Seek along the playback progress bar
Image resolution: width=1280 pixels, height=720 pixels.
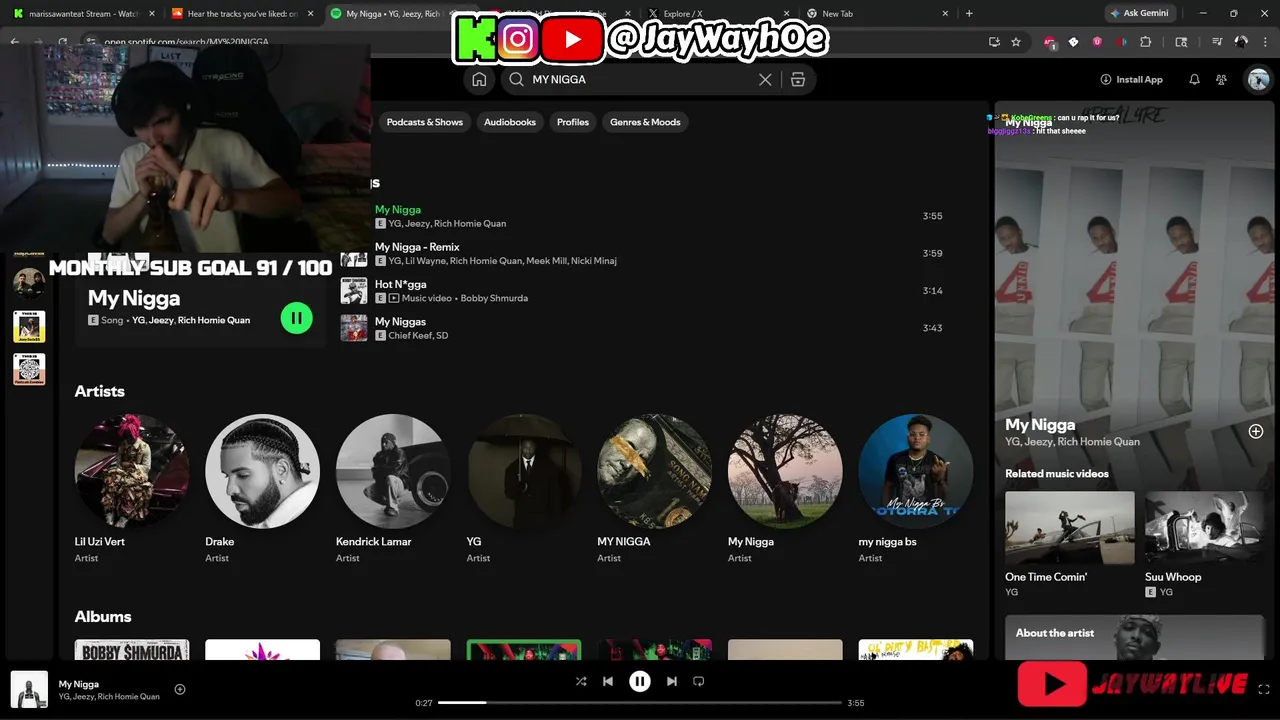[x=640, y=703]
